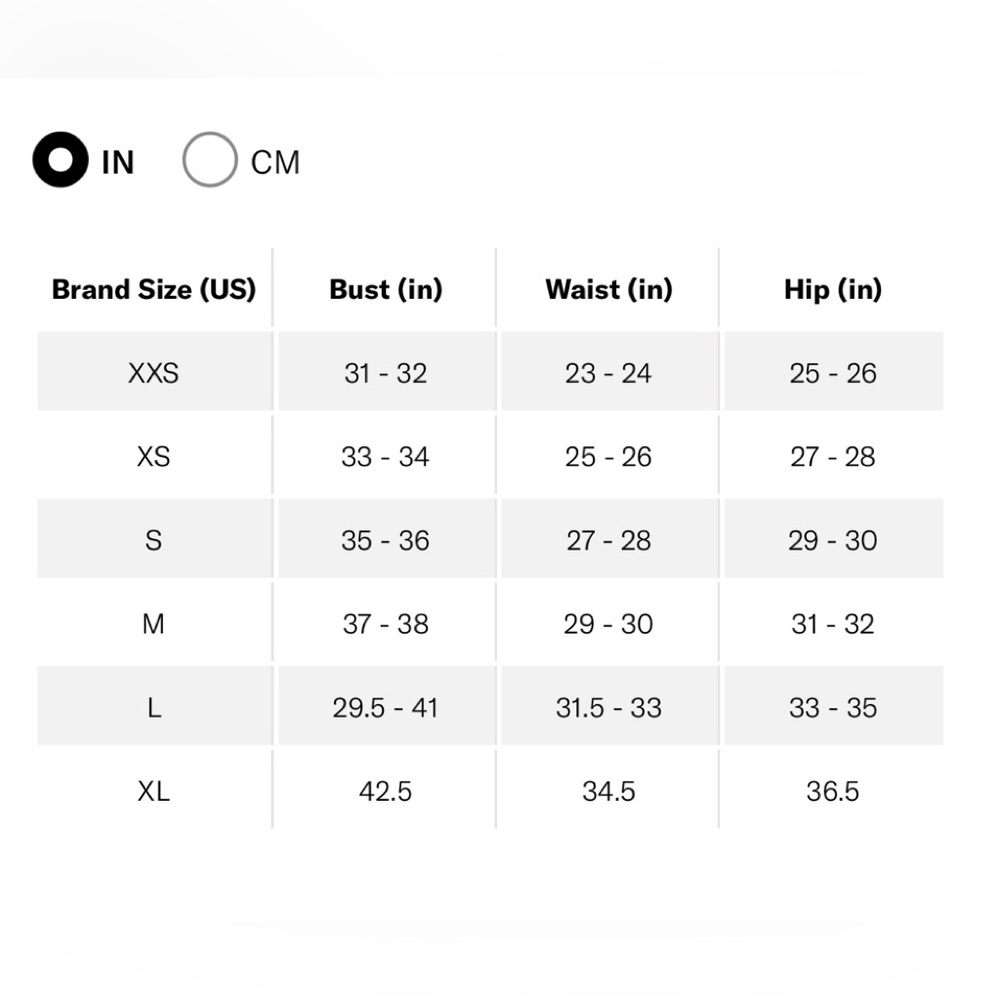Click the 42.5 bust value for XL
The width and height of the screenshot is (1000, 1000).
tap(385, 791)
